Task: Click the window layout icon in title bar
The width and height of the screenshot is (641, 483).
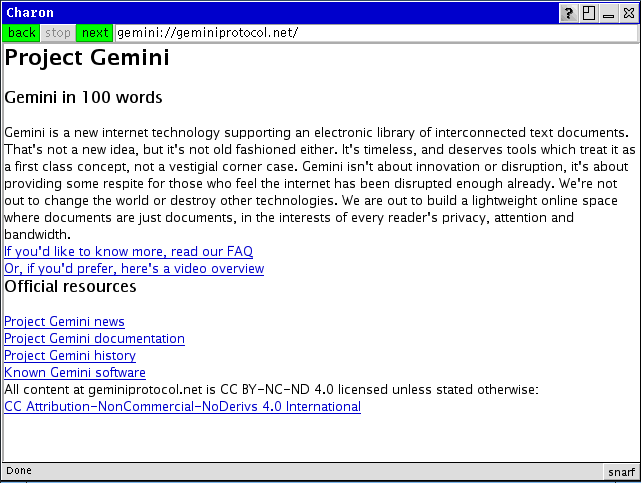Action: pyautogui.click(x=589, y=13)
